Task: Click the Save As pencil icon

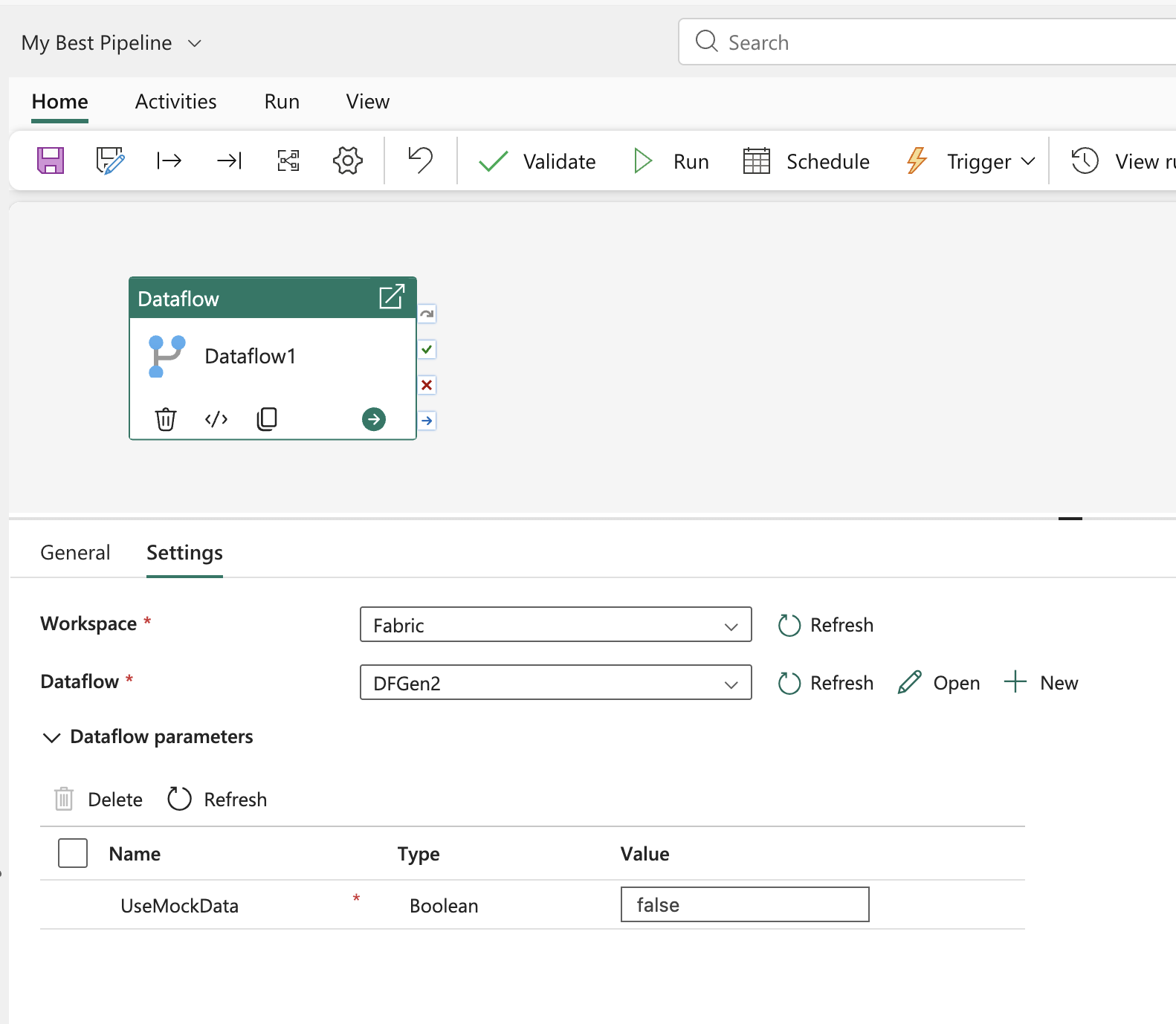Action: [x=110, y=161]
